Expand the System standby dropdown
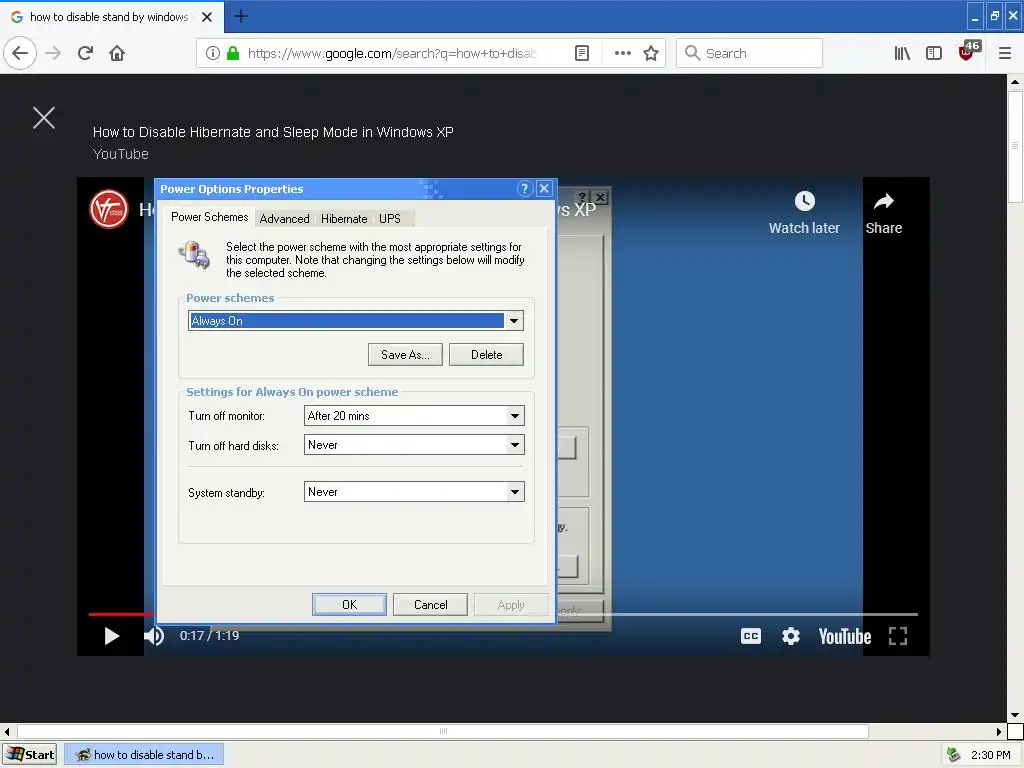This screenshot has width=1024, height=768. 515,492
